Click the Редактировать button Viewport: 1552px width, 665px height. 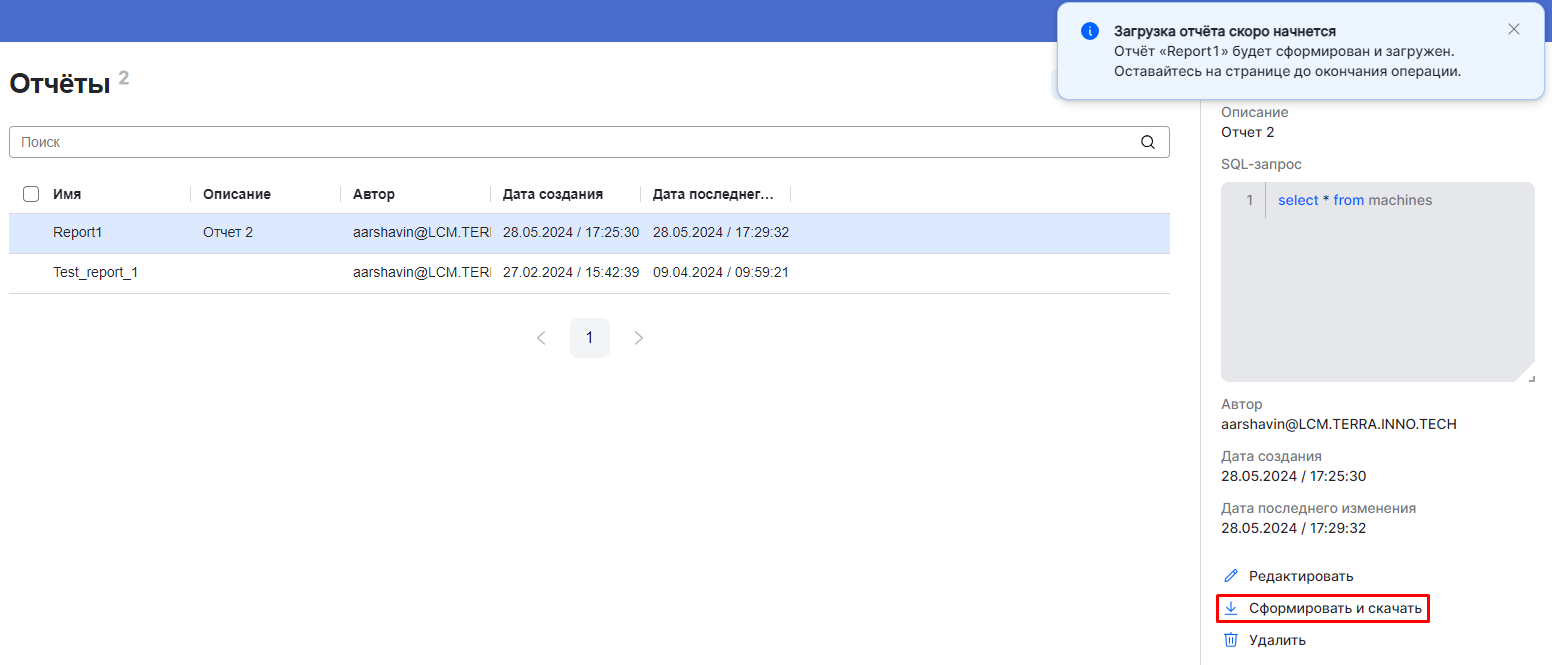click(1300, 576)
